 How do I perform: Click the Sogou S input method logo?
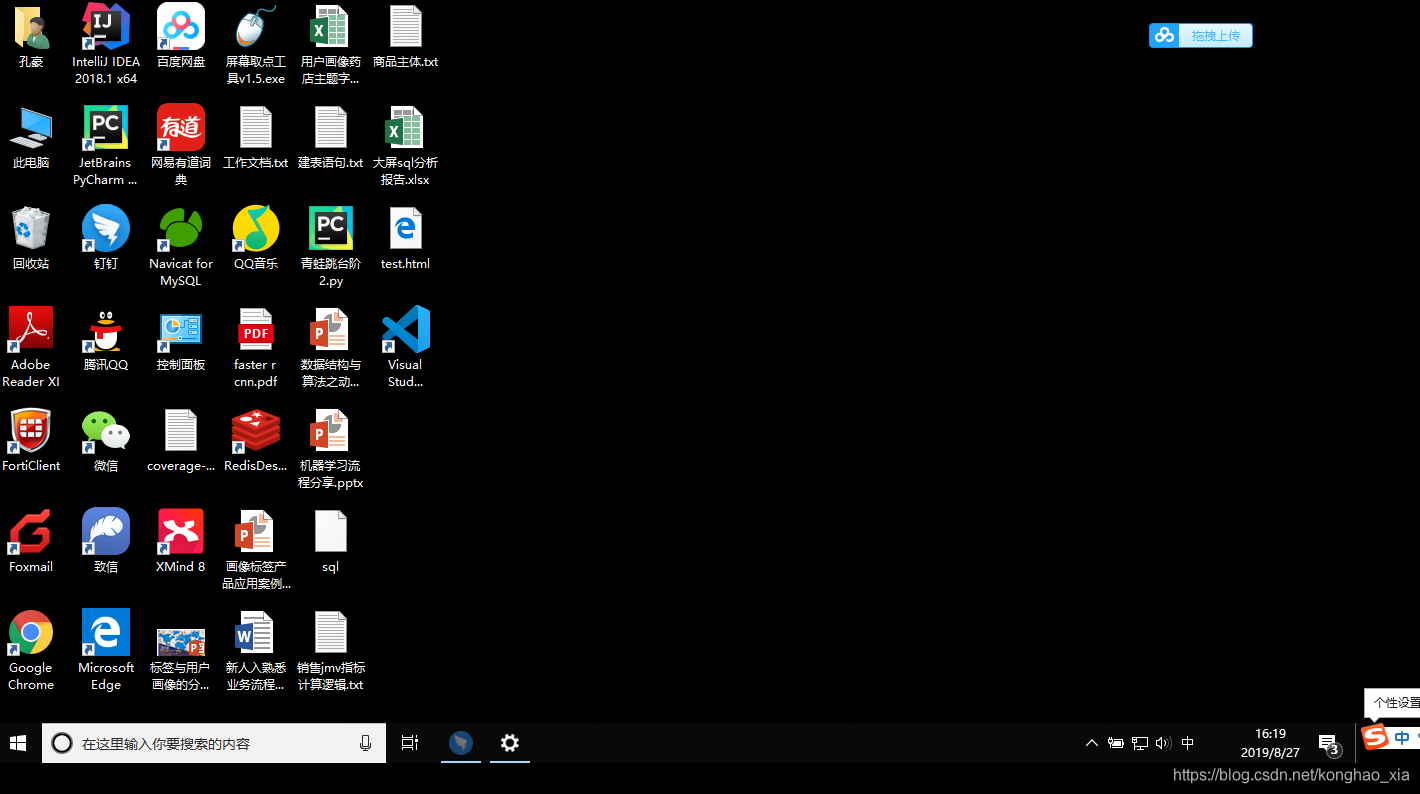point(1376,738)
